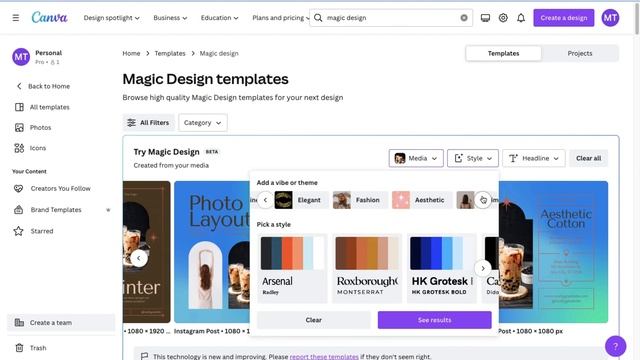
Task: Open the Aesthetic Cotton template thumbnail
Action: pos(553,252)
